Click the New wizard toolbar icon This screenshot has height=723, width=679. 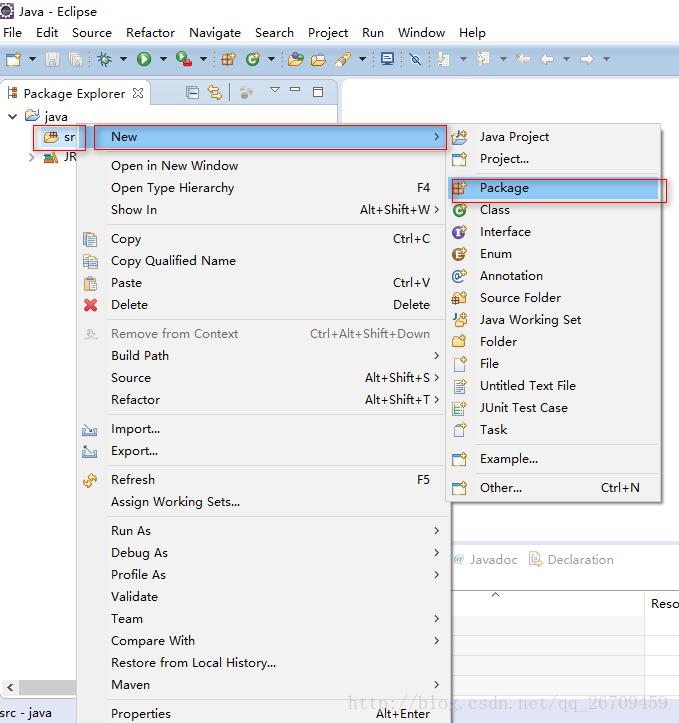pos(13,59)
